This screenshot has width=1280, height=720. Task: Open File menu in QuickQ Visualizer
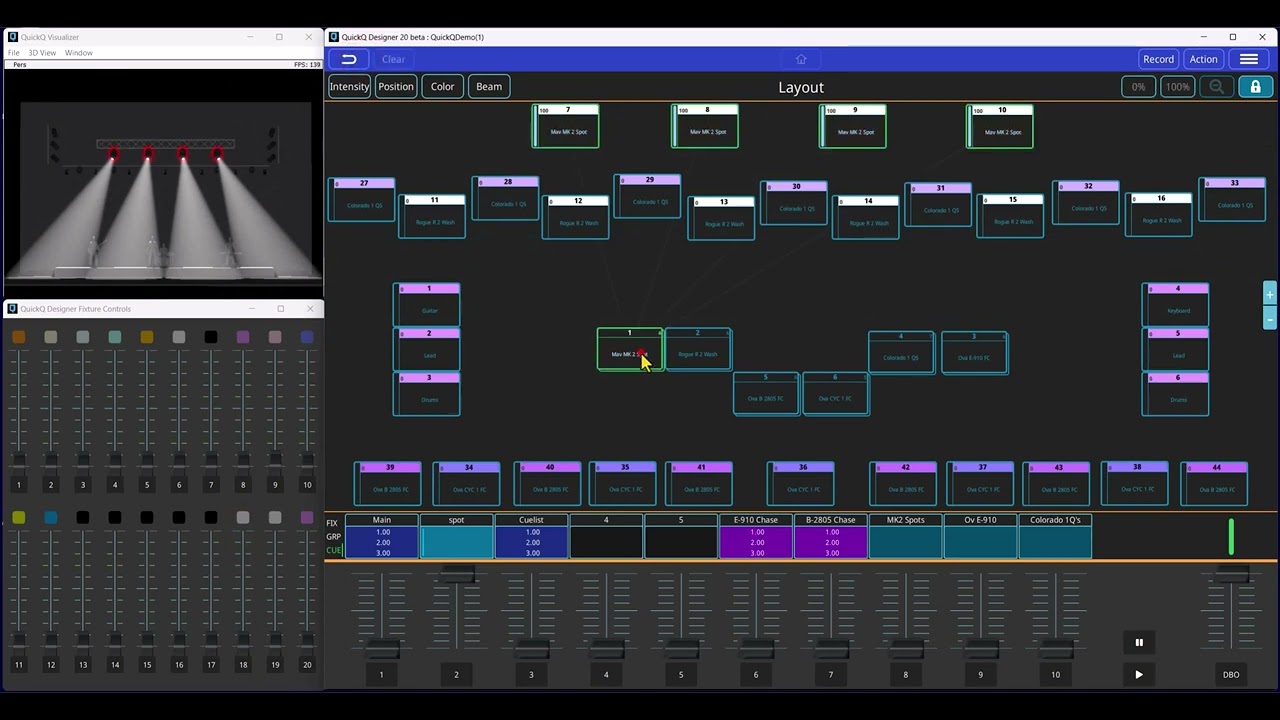[x=14, y=53]
